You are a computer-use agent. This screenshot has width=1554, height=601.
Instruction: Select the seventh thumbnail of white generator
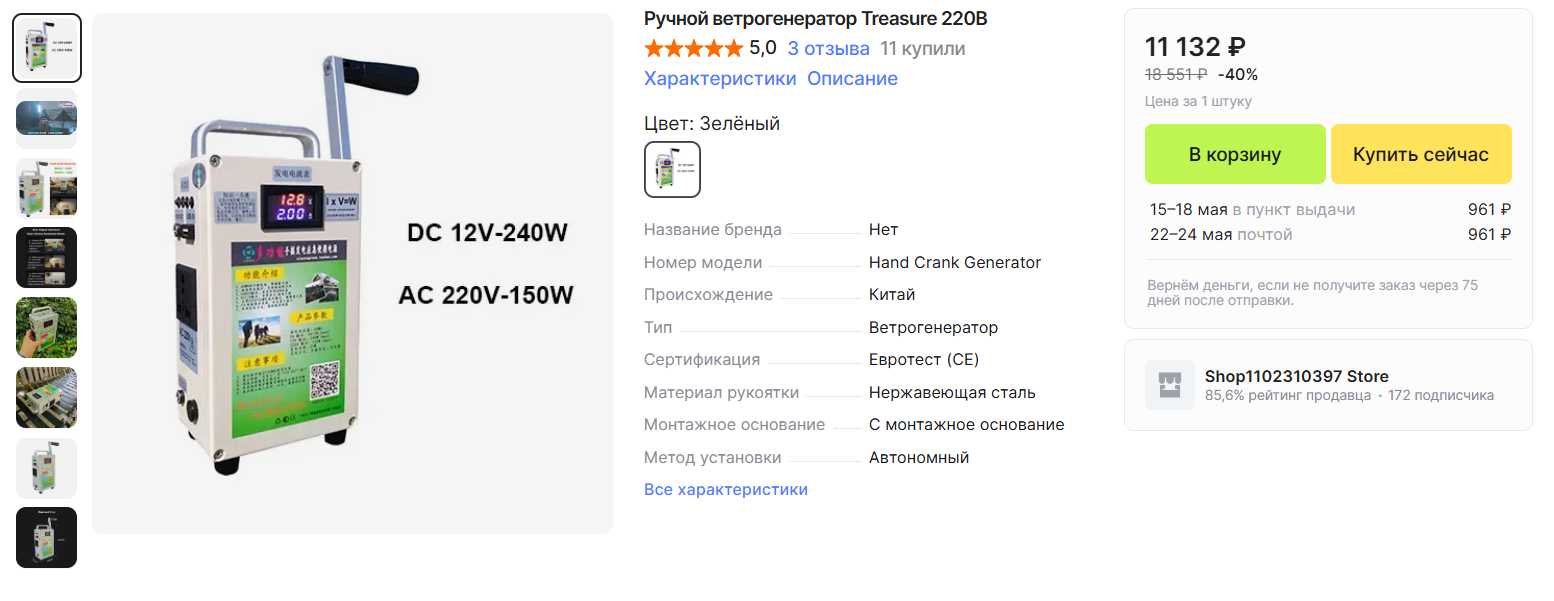[47, 468]
